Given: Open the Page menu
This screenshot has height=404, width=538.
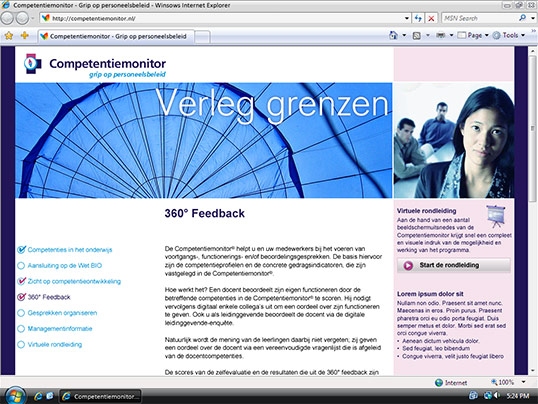Looking at the screenshot, I should [473, 35].
